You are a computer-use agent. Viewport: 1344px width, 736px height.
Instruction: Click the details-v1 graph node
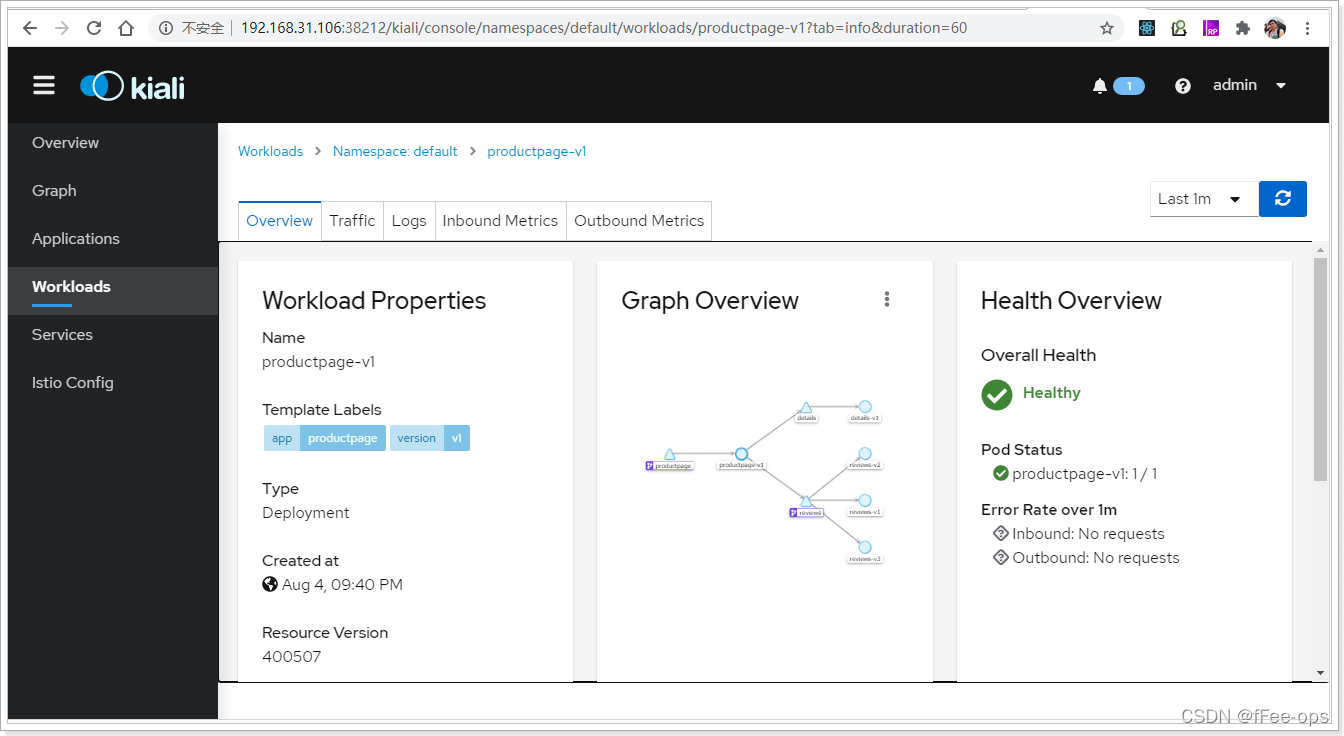pyautogui.click(x=865, y=407)
